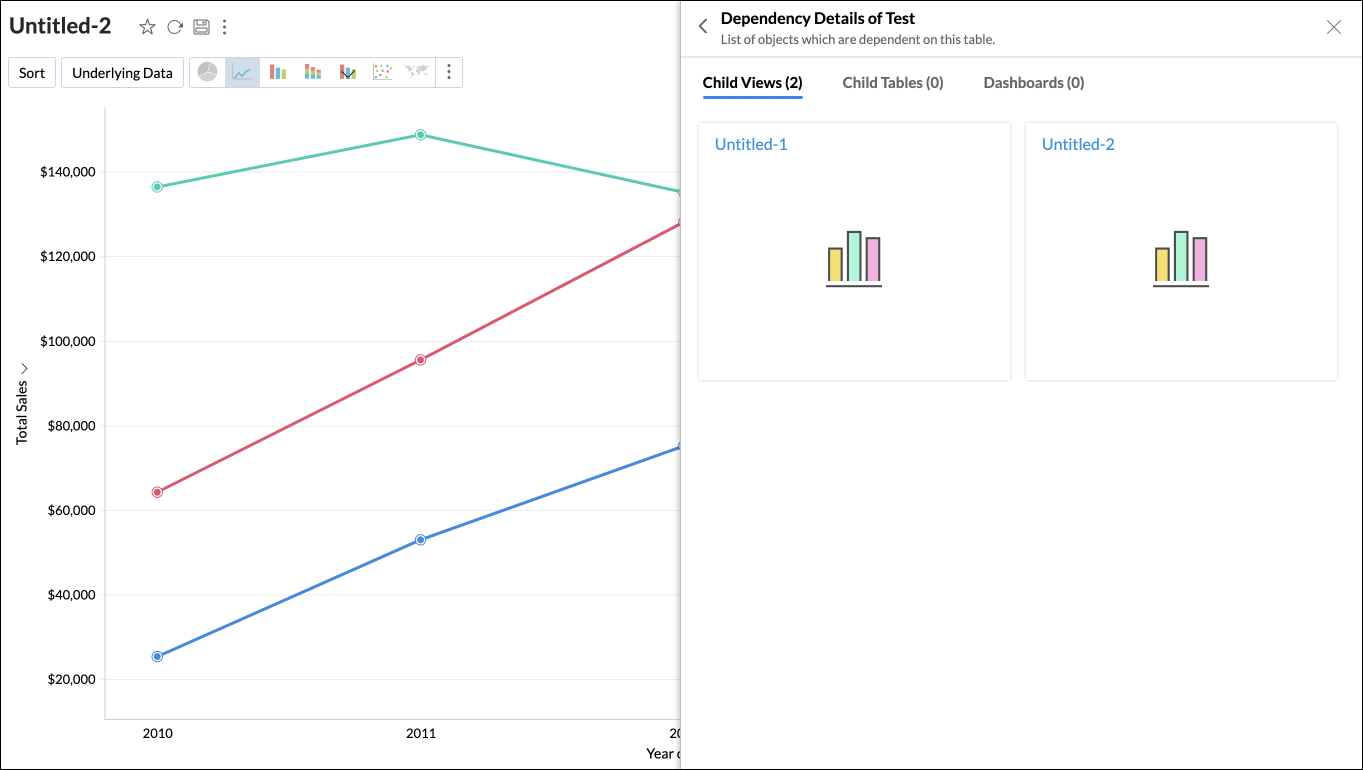This screenshot has height=770, width=1363.
Task: Mark Untitled-2 as favorite with star
Action: coord(147,27)
